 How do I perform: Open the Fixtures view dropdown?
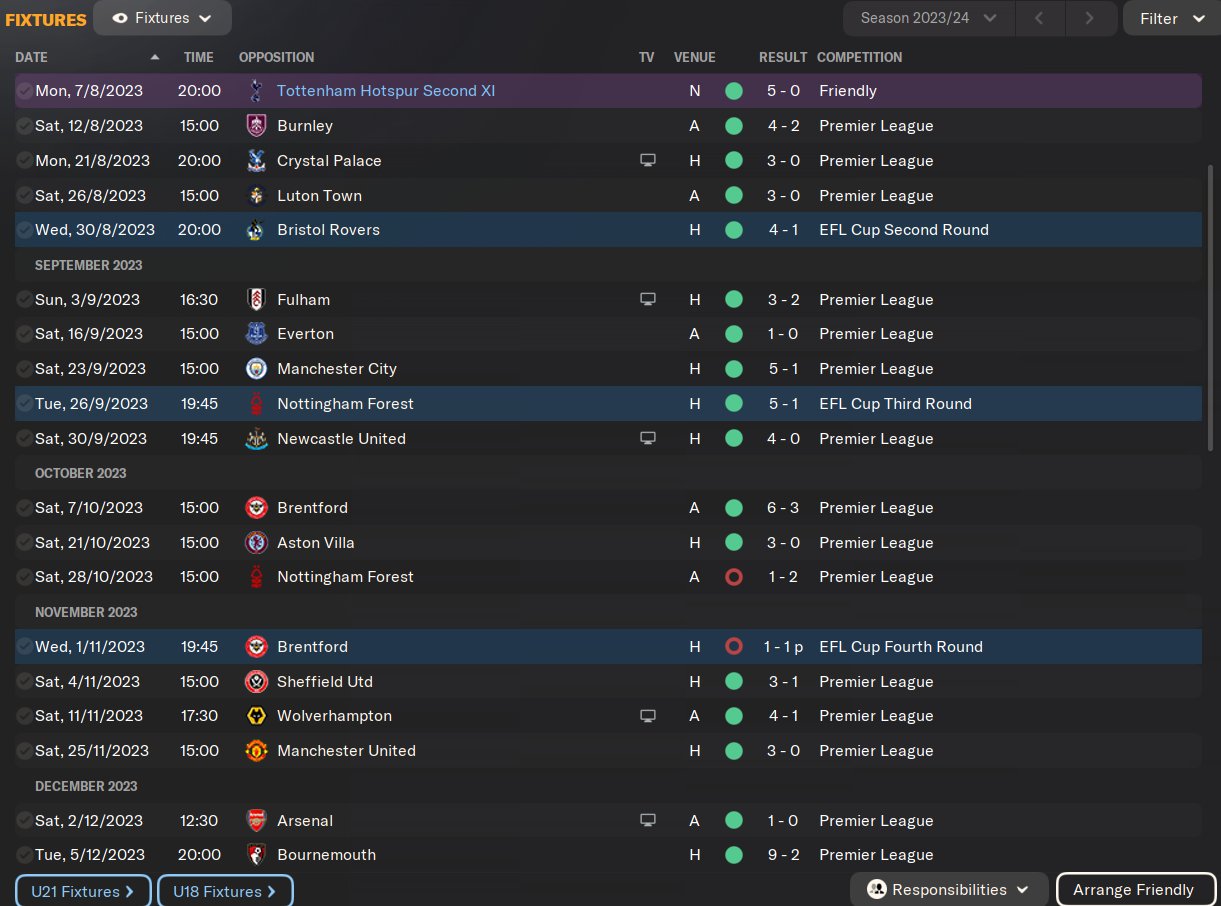click(162, 18)
